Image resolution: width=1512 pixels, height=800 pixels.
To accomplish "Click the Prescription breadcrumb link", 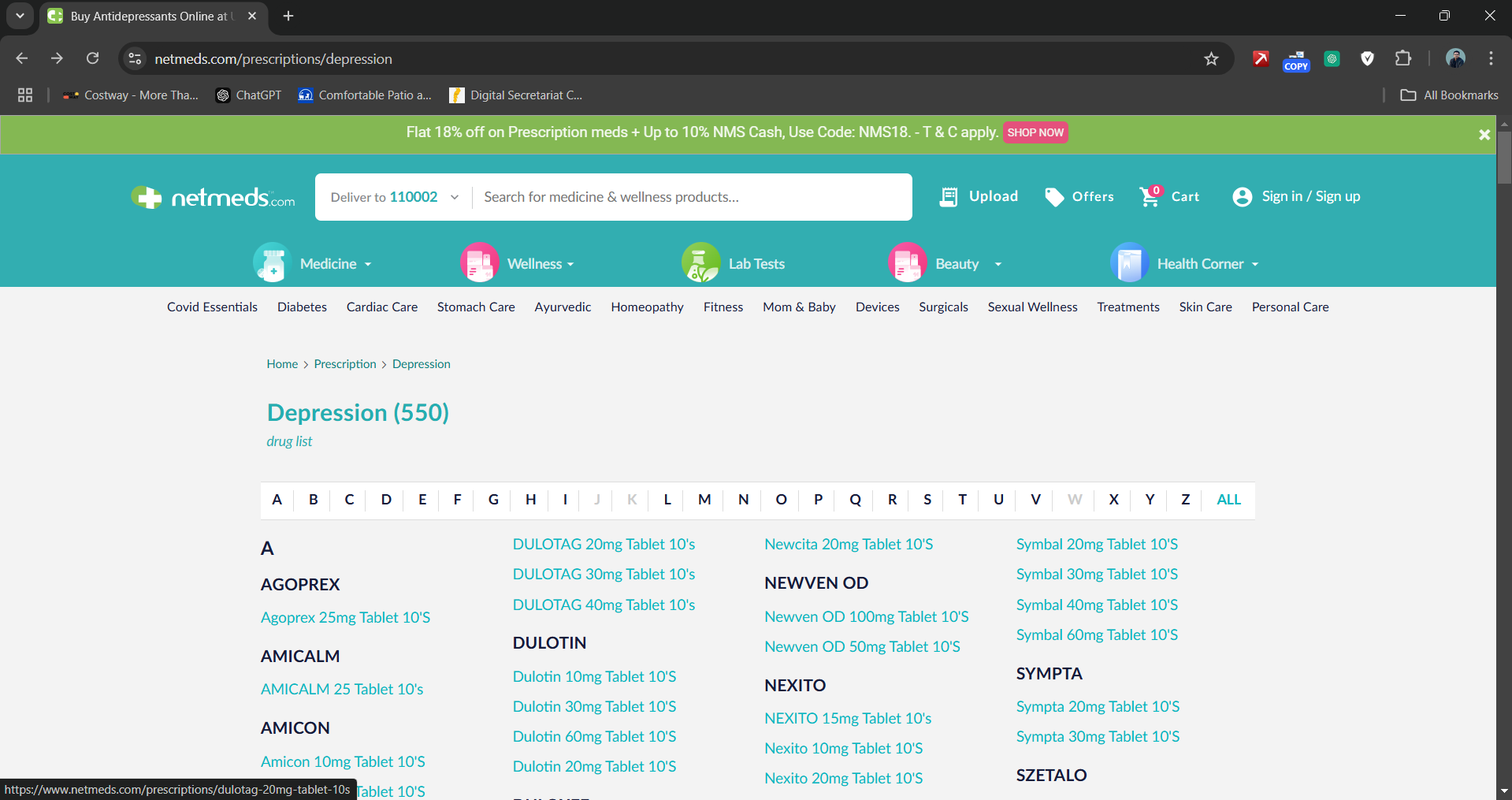I will (x=345, y=363).
